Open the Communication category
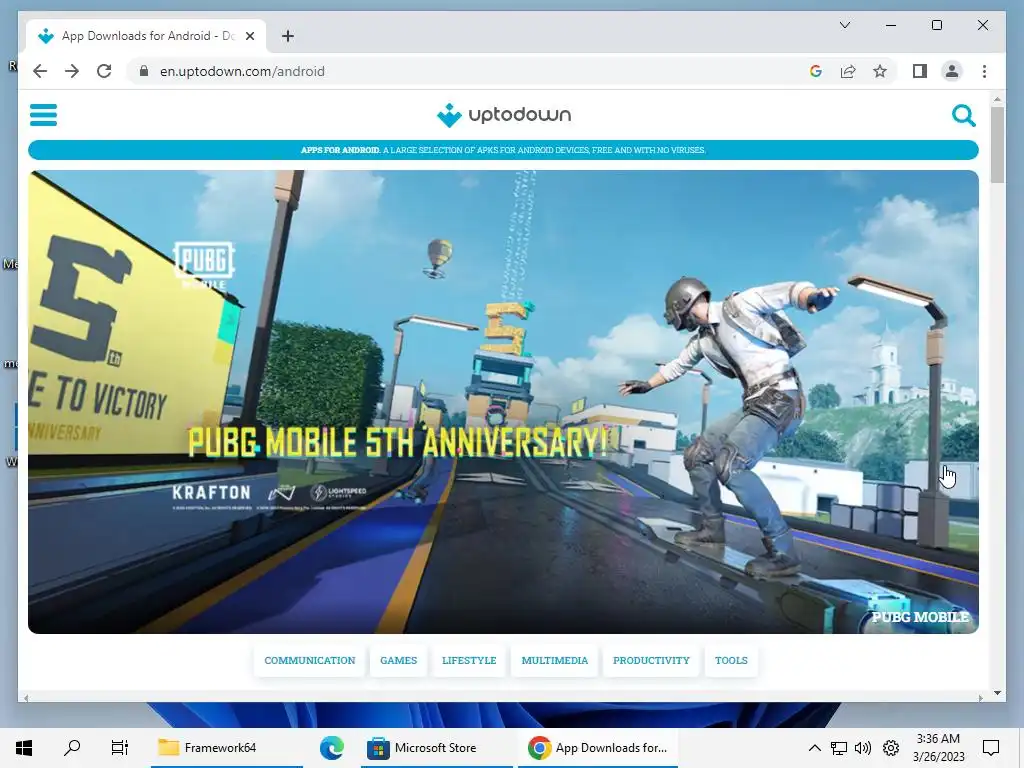This screenshot has width=1024, height=768. pyautogui.click(x=310, y=660)
